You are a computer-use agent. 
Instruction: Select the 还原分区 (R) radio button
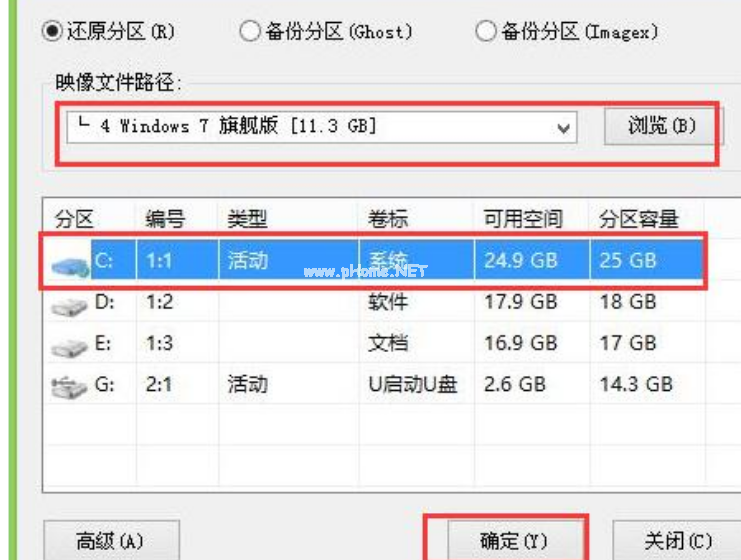[51, 32]
